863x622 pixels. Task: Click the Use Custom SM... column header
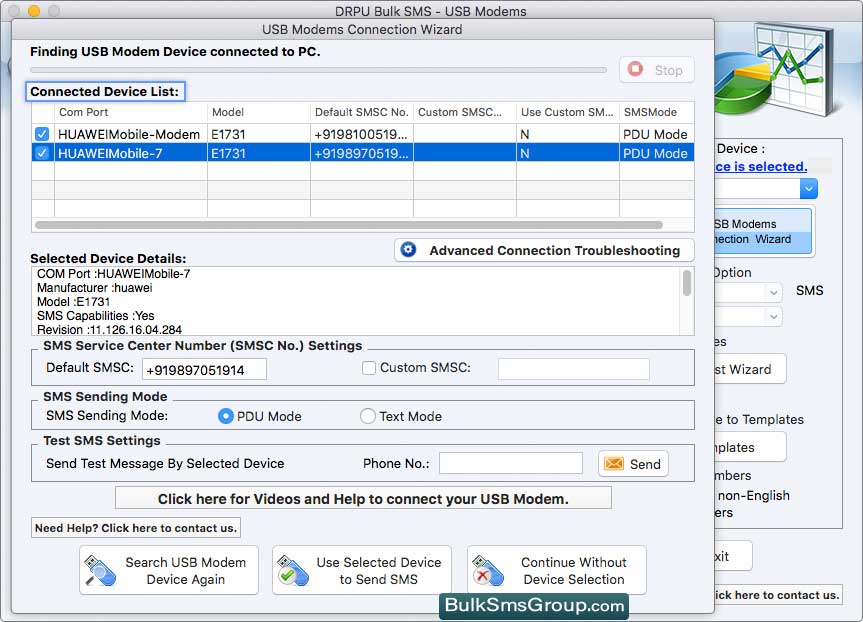point(568,112)
